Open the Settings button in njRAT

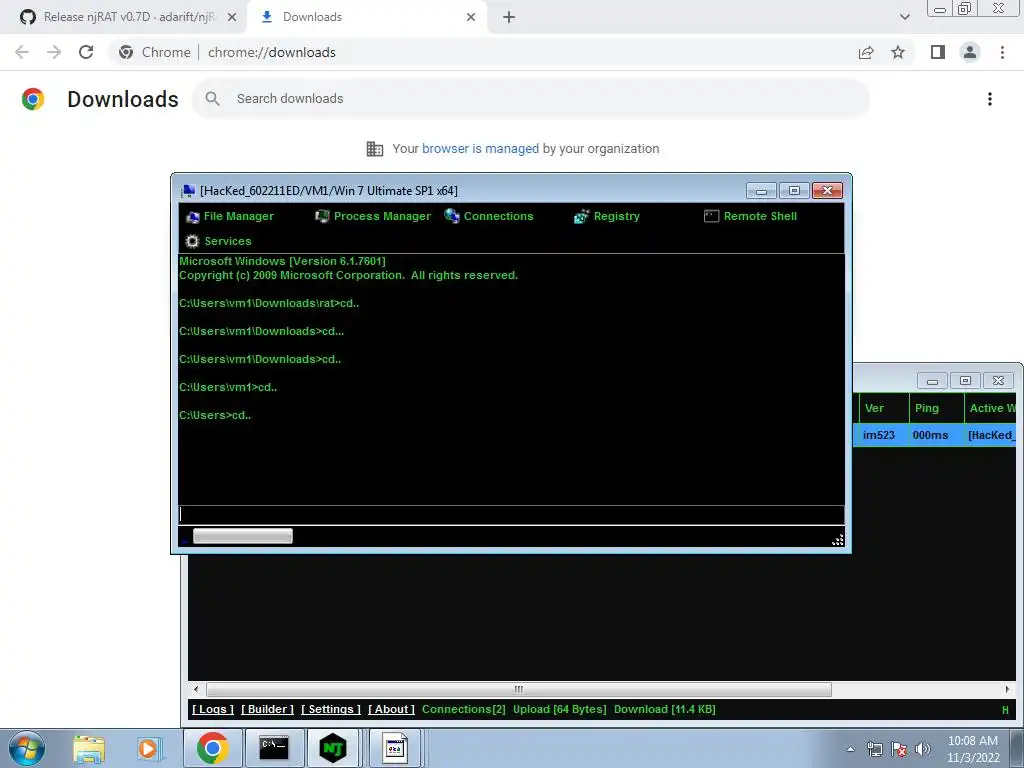coord(331,709)
